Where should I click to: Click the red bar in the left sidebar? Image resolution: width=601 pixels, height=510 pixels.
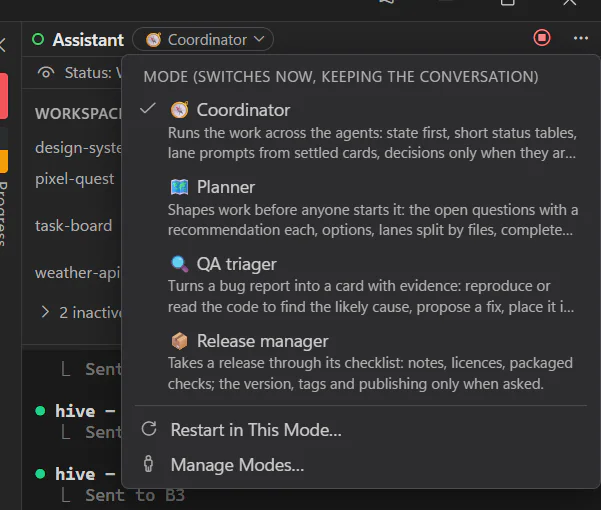coord(4,96)
